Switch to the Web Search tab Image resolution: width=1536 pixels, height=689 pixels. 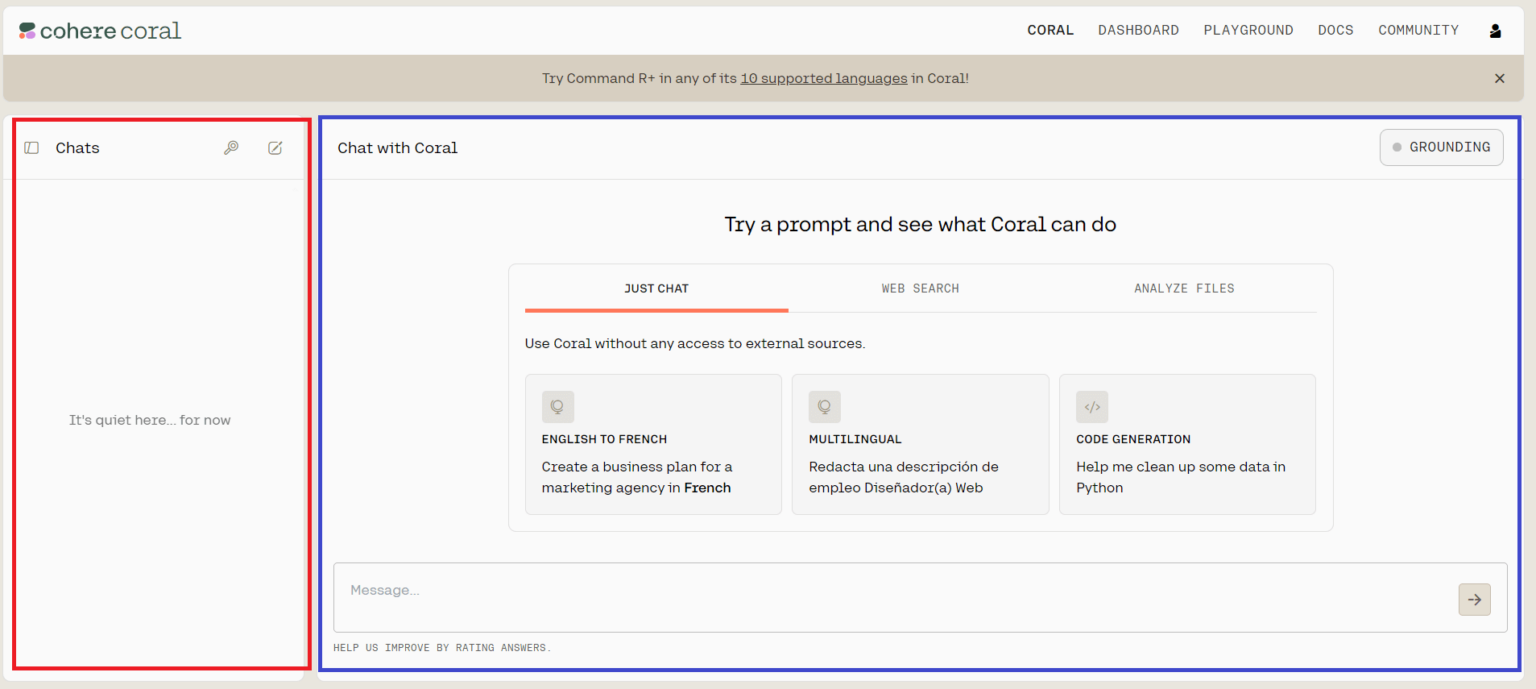pyautogui.click(x=920, y=288)
